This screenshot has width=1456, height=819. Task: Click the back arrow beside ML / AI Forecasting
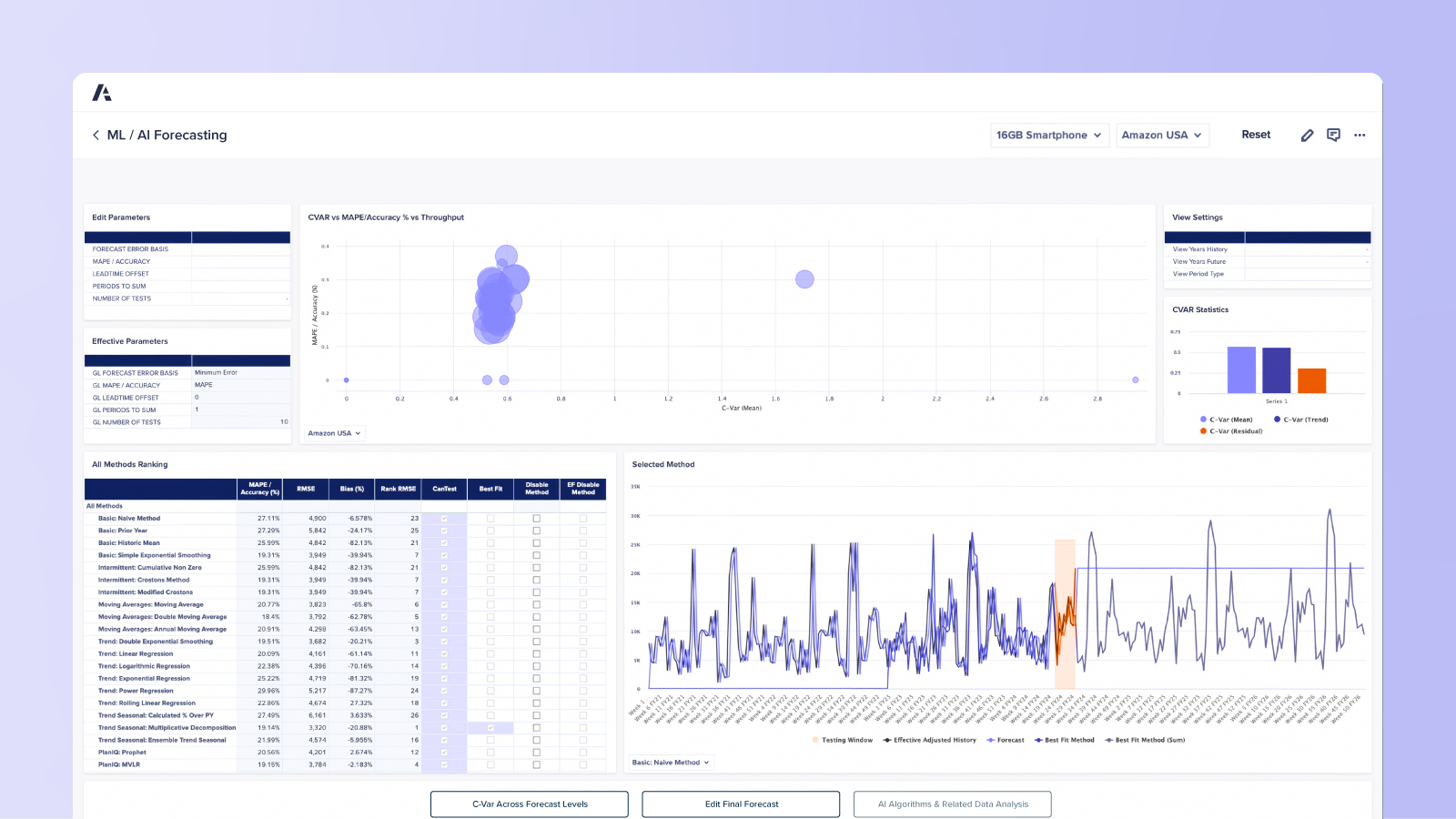tap(96, 135)
